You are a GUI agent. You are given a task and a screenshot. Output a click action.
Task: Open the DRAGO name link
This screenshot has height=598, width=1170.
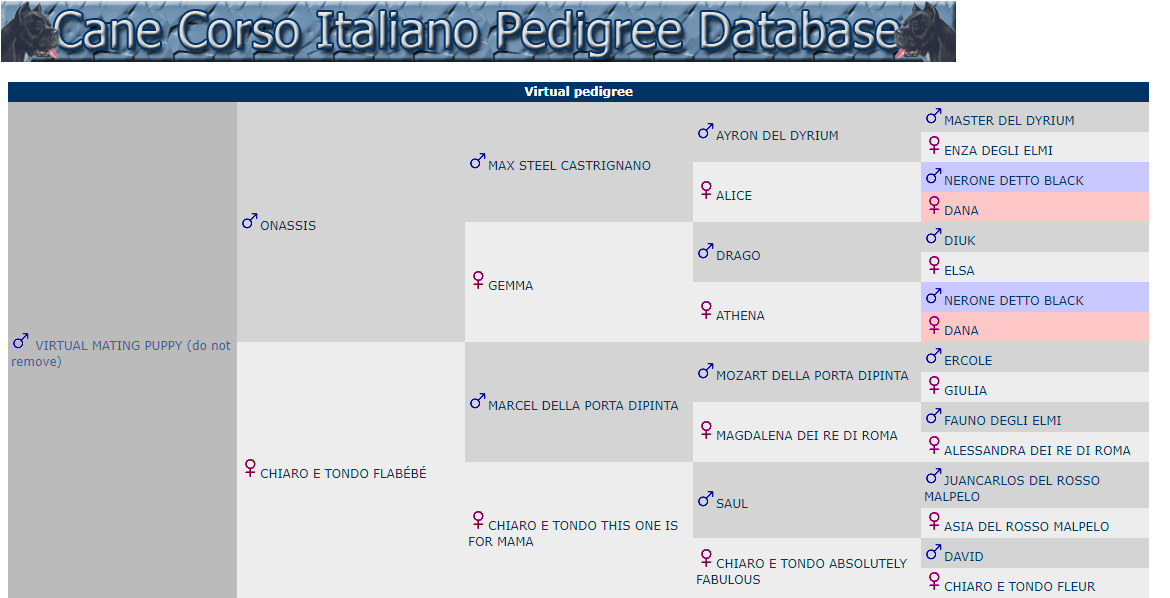(738, 255)
